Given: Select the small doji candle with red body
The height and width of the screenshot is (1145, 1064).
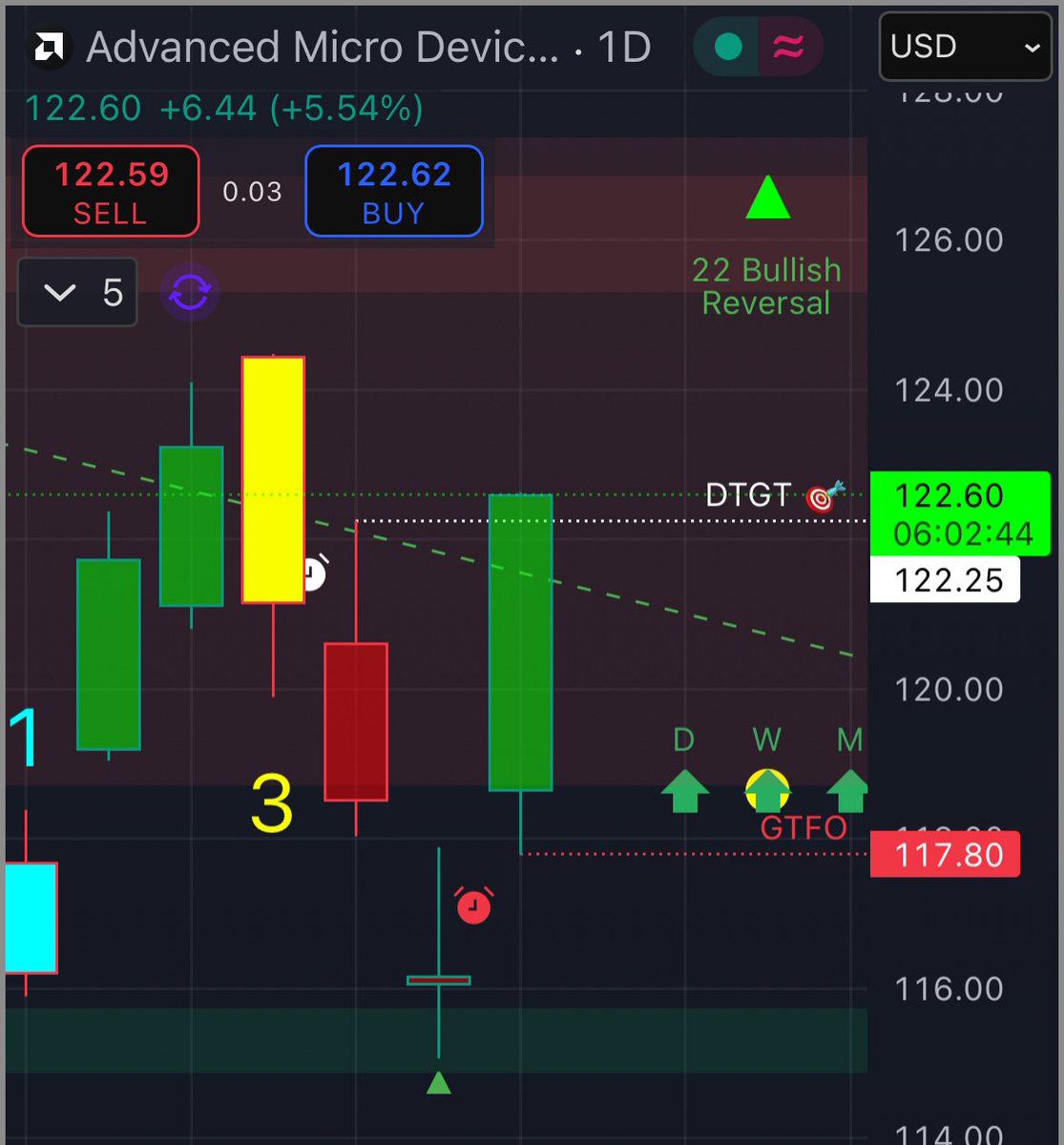Looking at the screenshot, I should pos(438,980).
